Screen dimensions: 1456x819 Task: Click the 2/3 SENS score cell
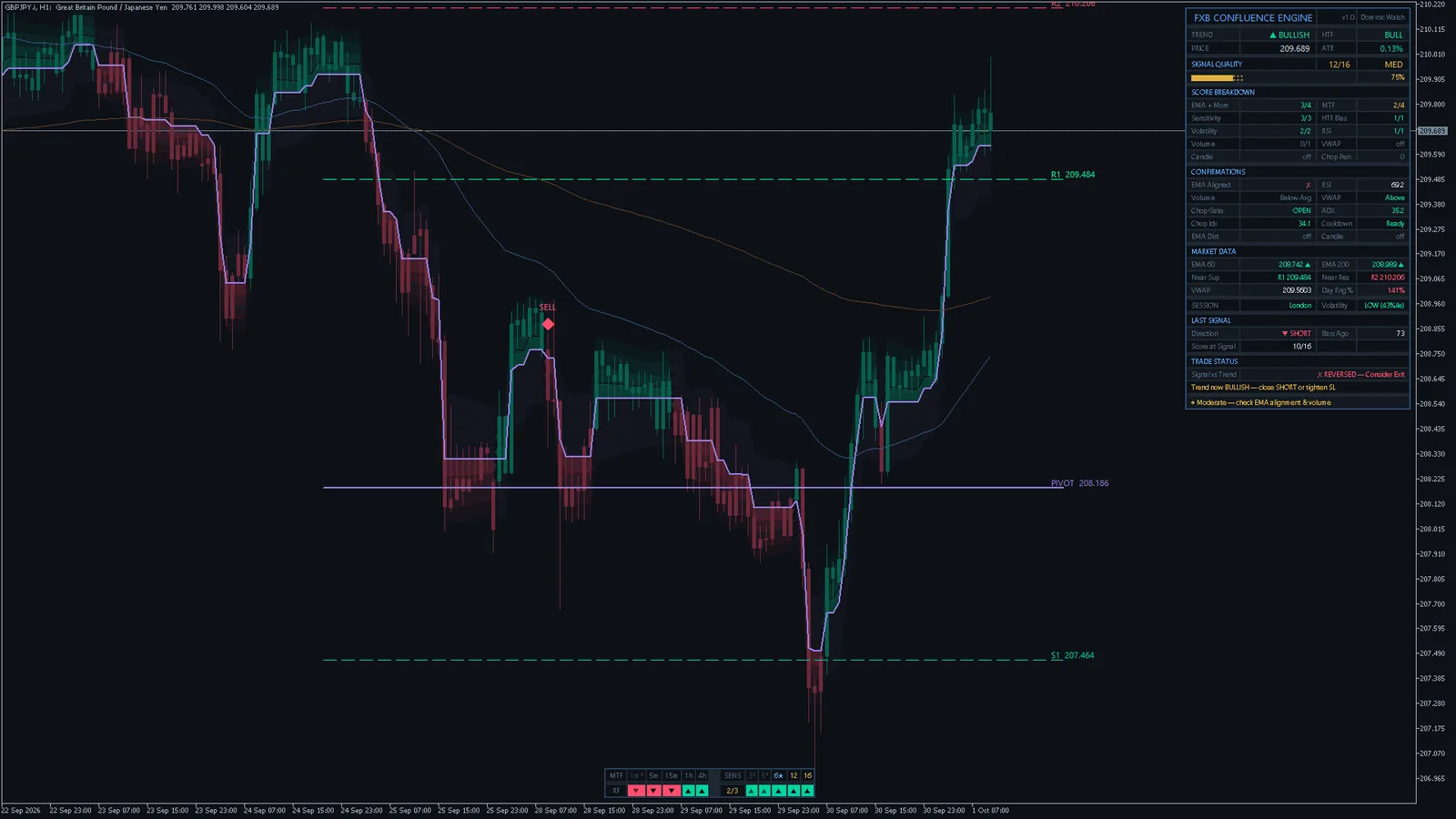(732, 791)
